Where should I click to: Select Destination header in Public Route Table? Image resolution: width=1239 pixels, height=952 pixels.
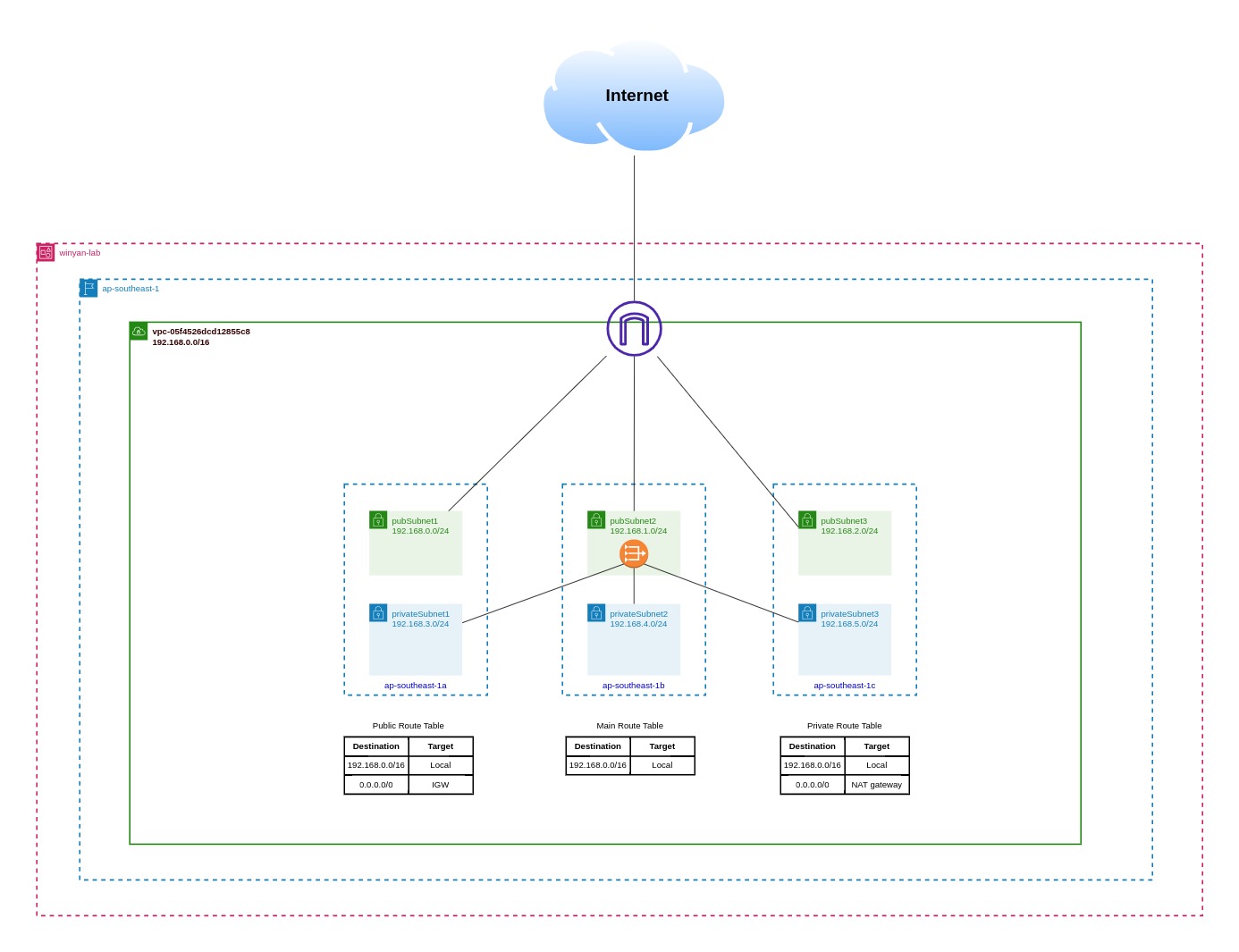[x=376, y=746]
